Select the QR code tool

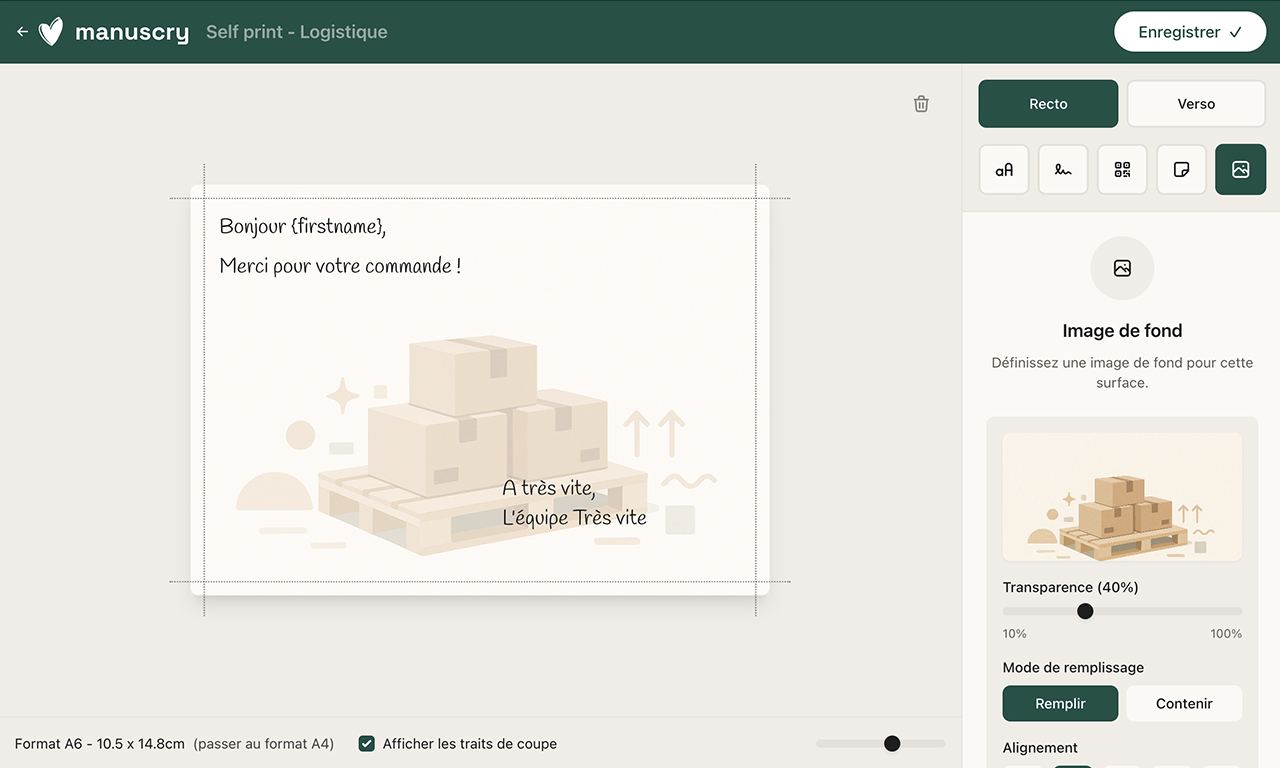(x=1122, y=169)
